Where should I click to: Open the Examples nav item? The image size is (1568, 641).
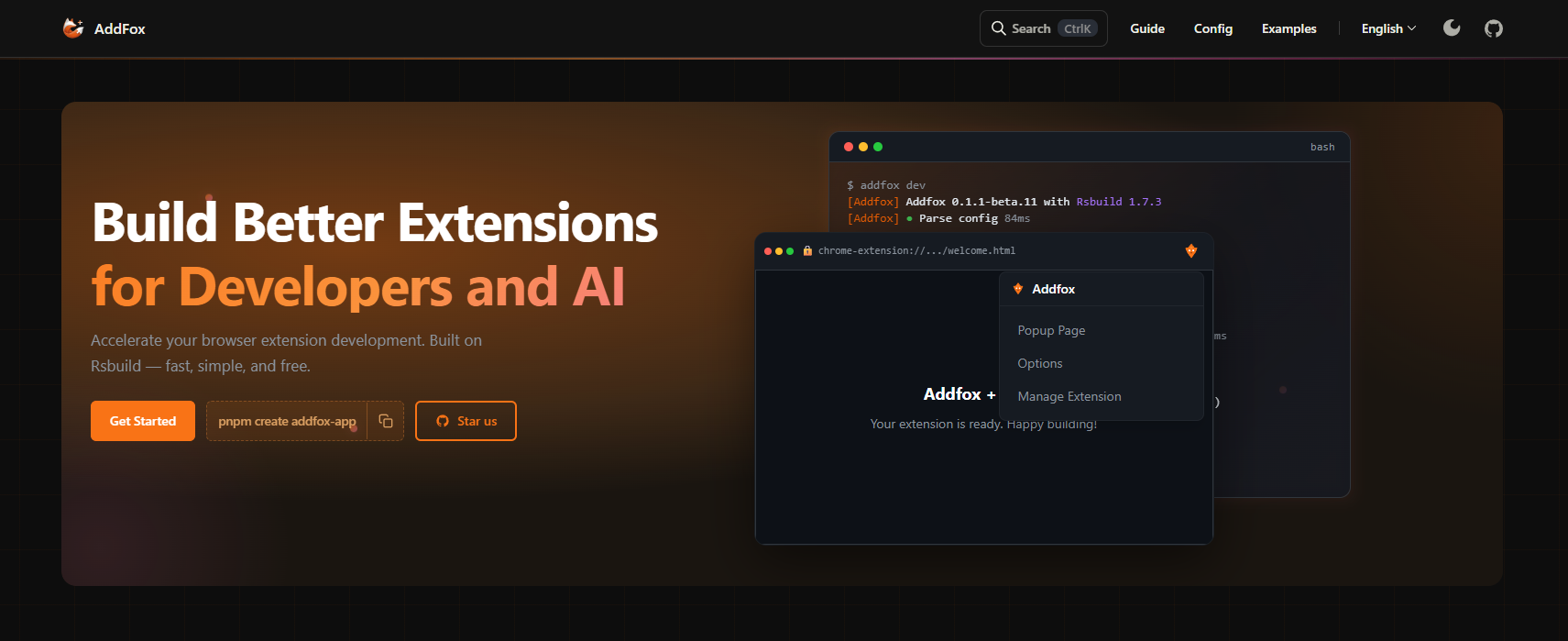tap(1288, 28)
